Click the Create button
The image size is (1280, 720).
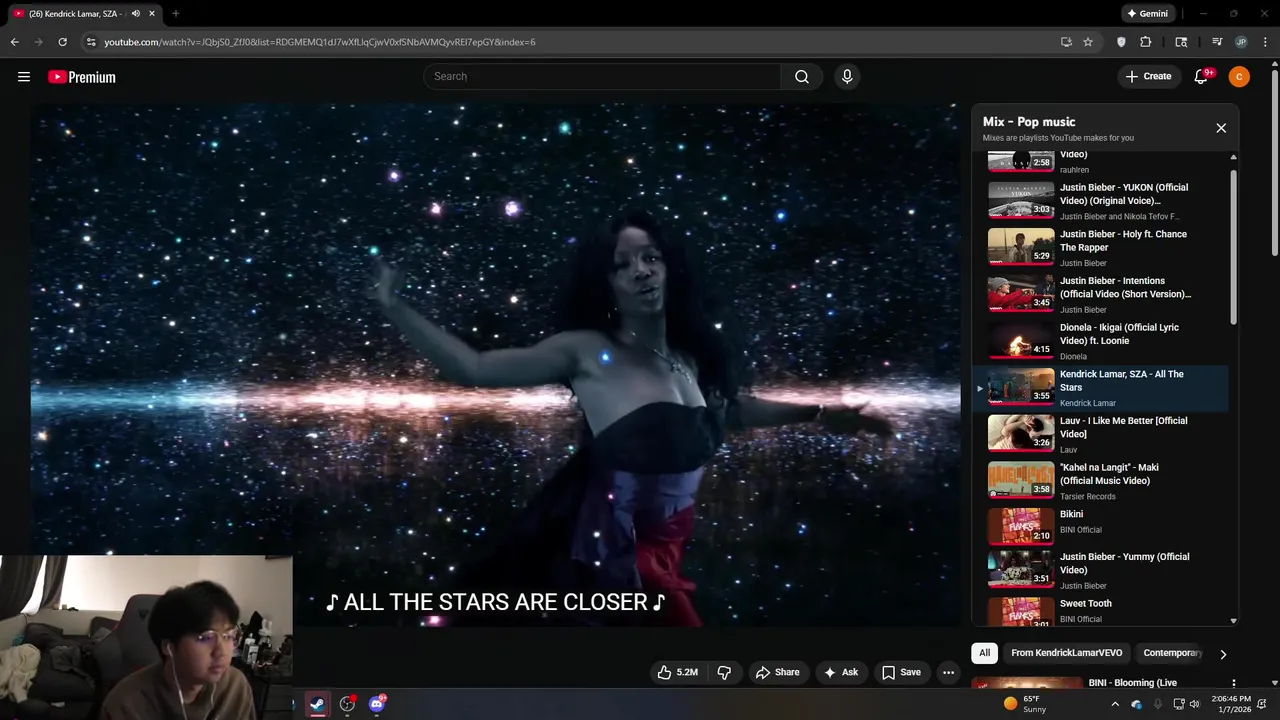[x=1148, y=77]
